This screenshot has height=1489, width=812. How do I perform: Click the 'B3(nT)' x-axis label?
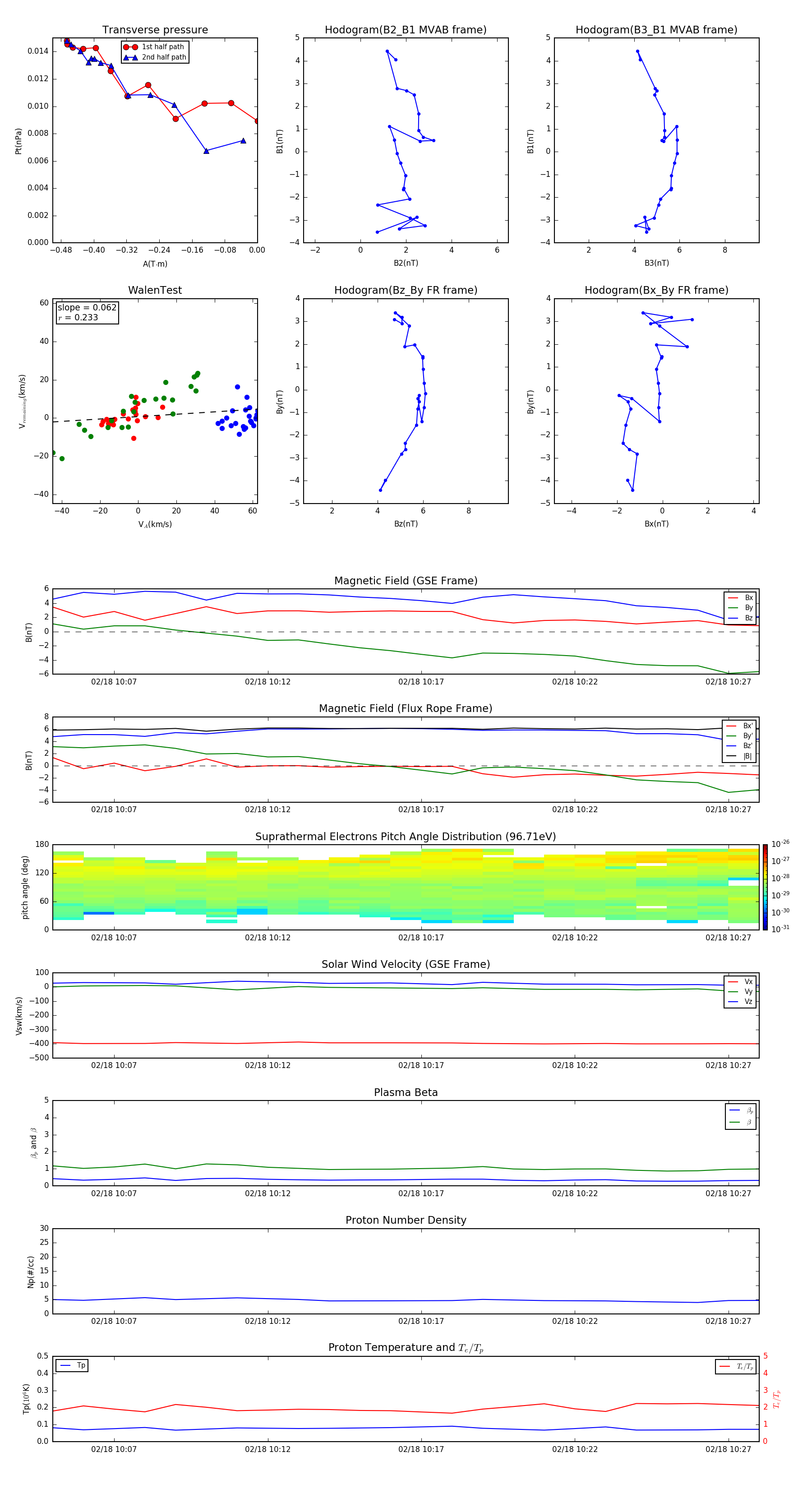(x=656, y=263)
